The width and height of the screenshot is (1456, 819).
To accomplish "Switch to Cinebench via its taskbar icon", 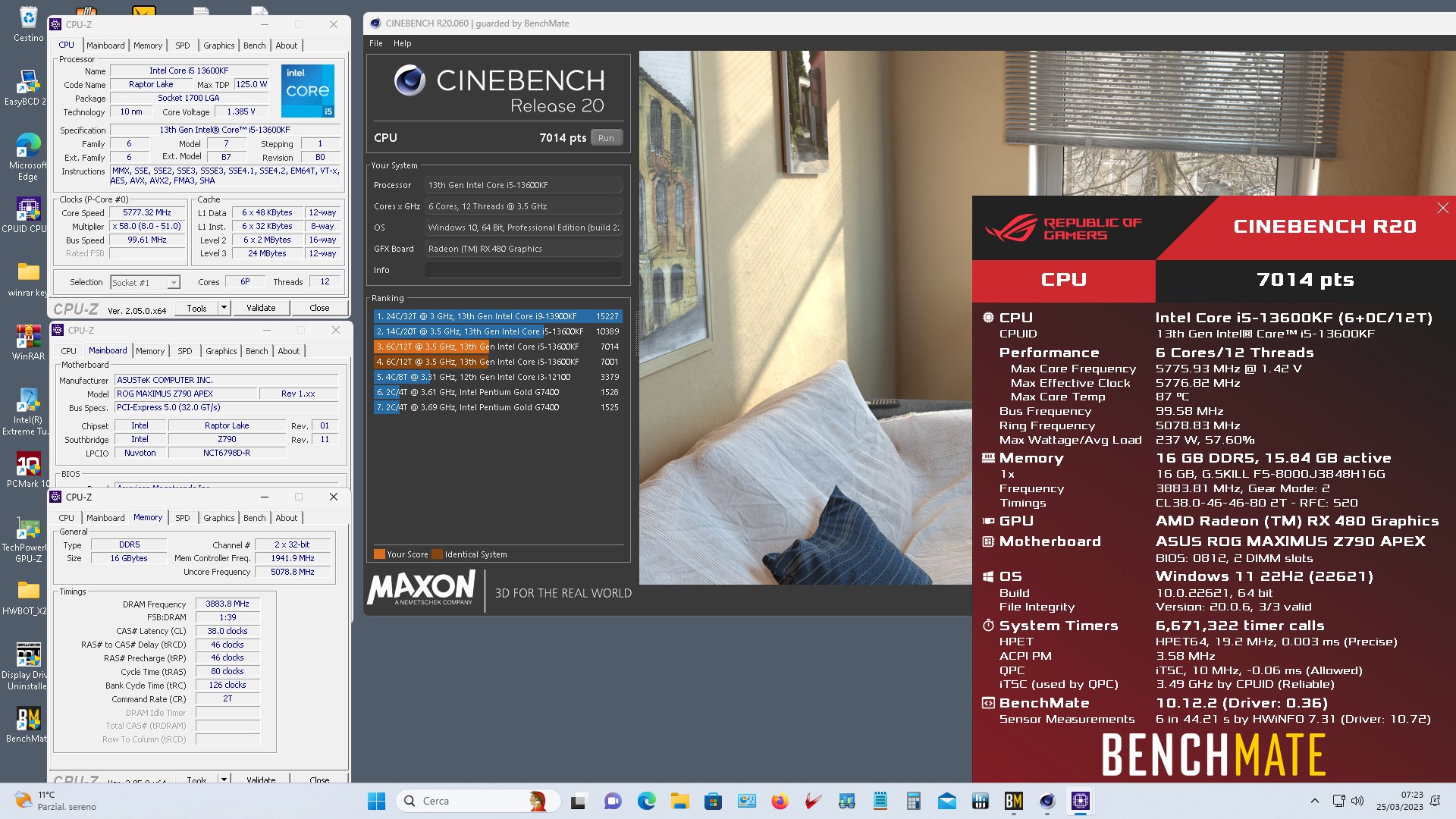I will [x=1046, y=801].
